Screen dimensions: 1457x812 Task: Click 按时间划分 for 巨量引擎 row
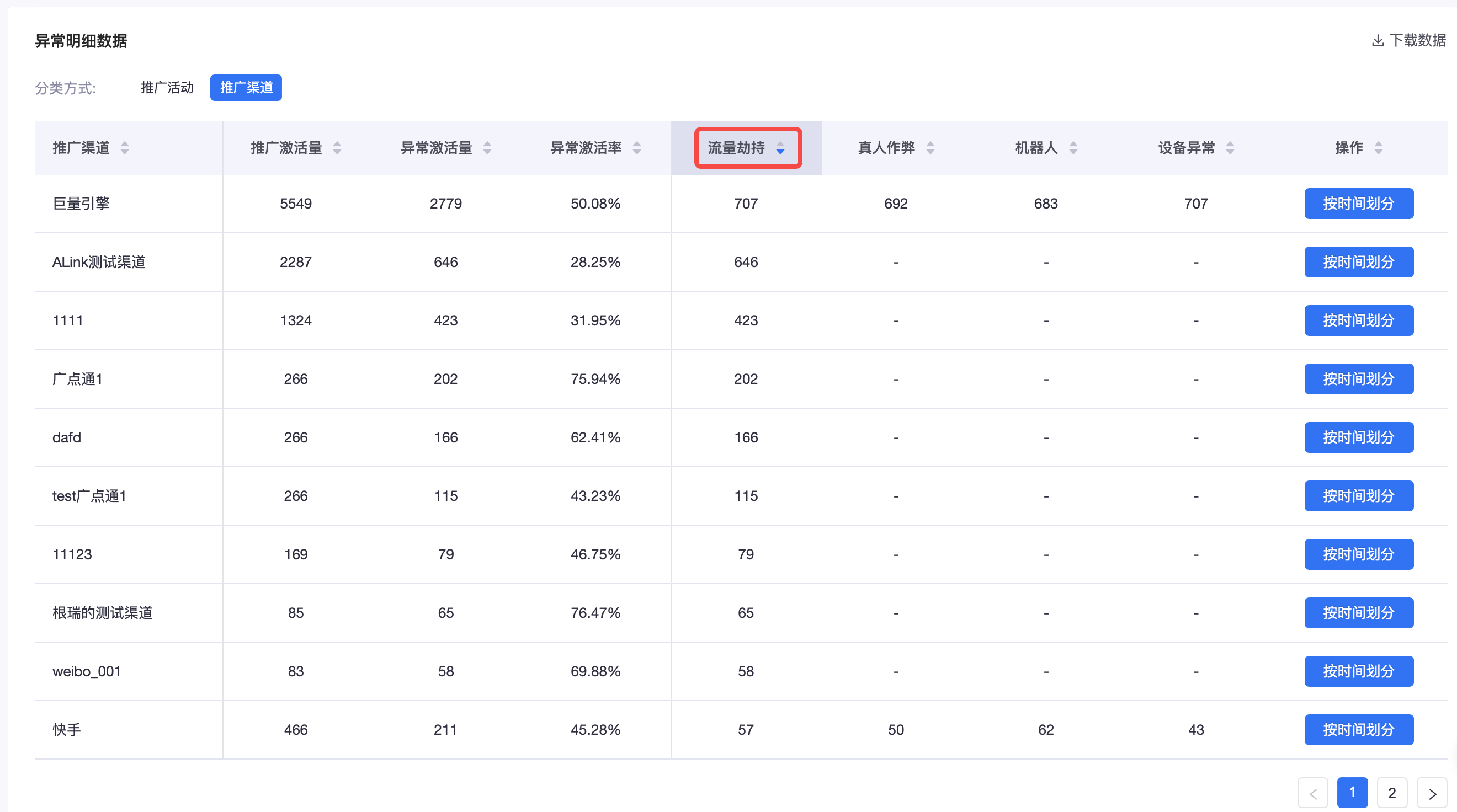[x=1359, y=204]
